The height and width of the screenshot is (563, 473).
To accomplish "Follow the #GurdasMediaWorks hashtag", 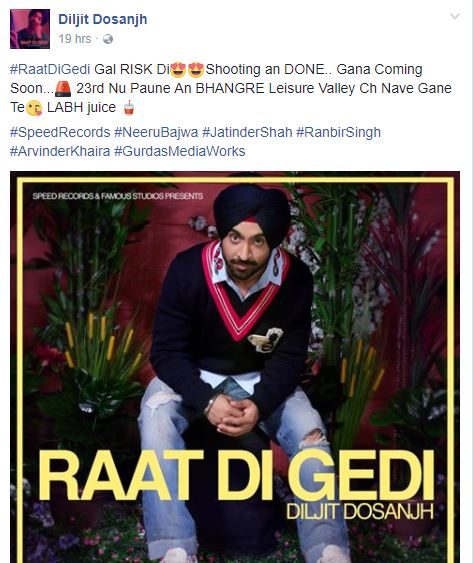I will 180,151.
